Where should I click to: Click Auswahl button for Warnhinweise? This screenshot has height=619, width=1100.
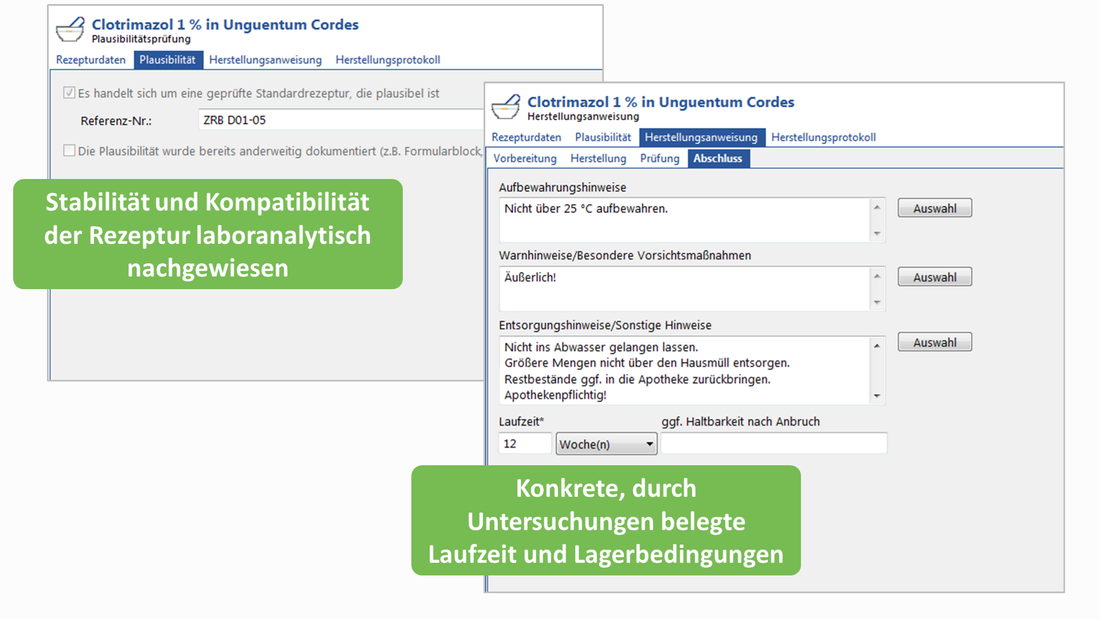934,277
